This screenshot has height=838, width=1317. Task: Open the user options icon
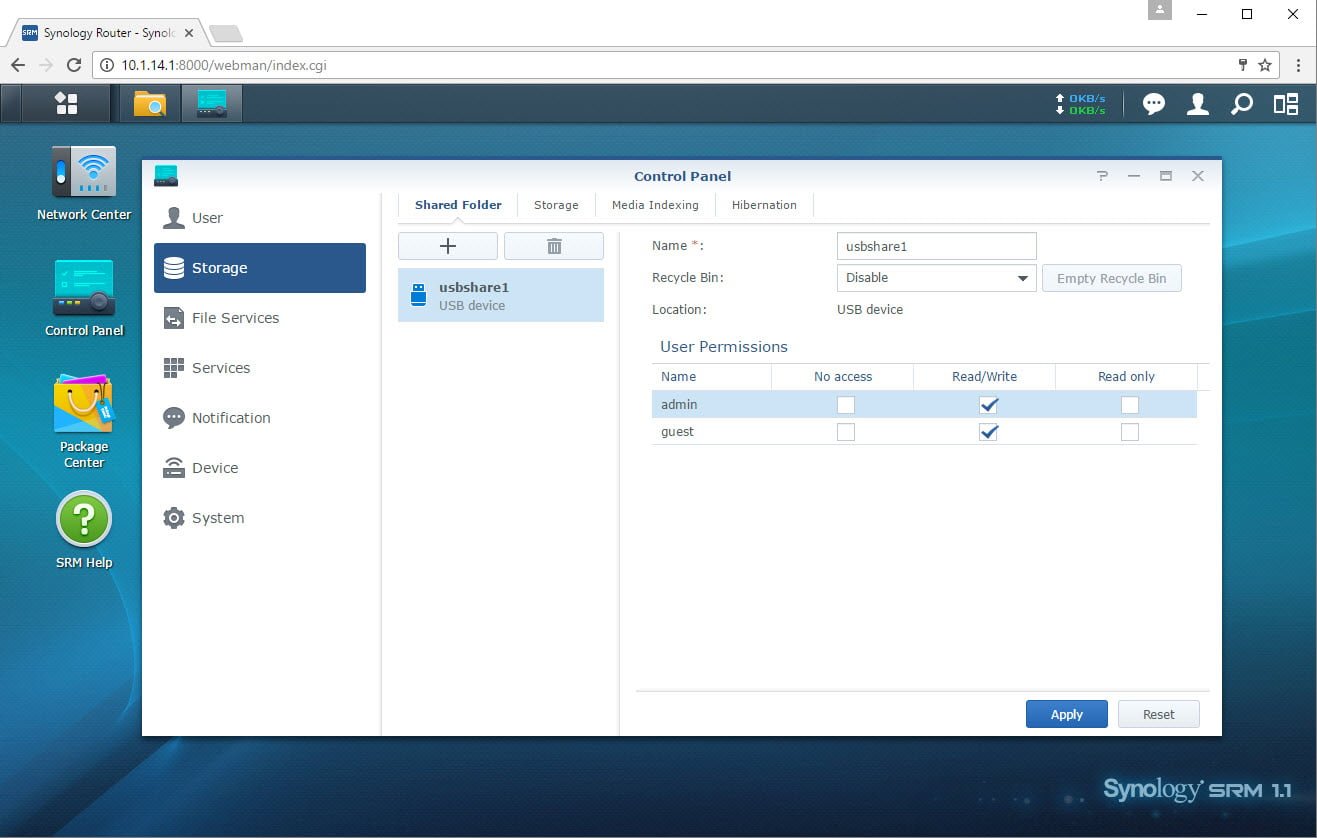pyautogui.click(x=1197, y=104)
